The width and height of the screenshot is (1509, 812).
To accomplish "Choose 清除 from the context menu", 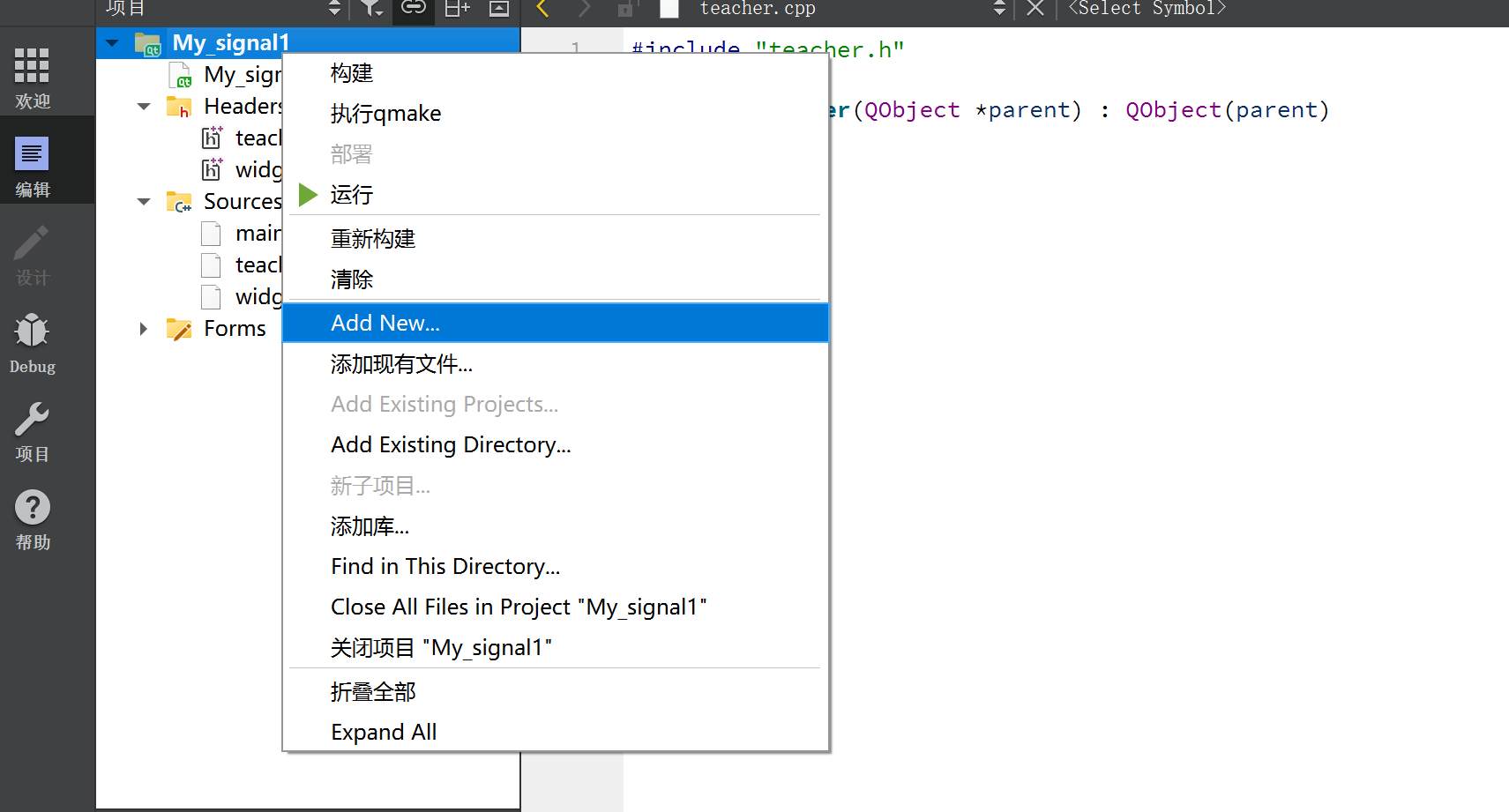I will [x=555, y=279].
